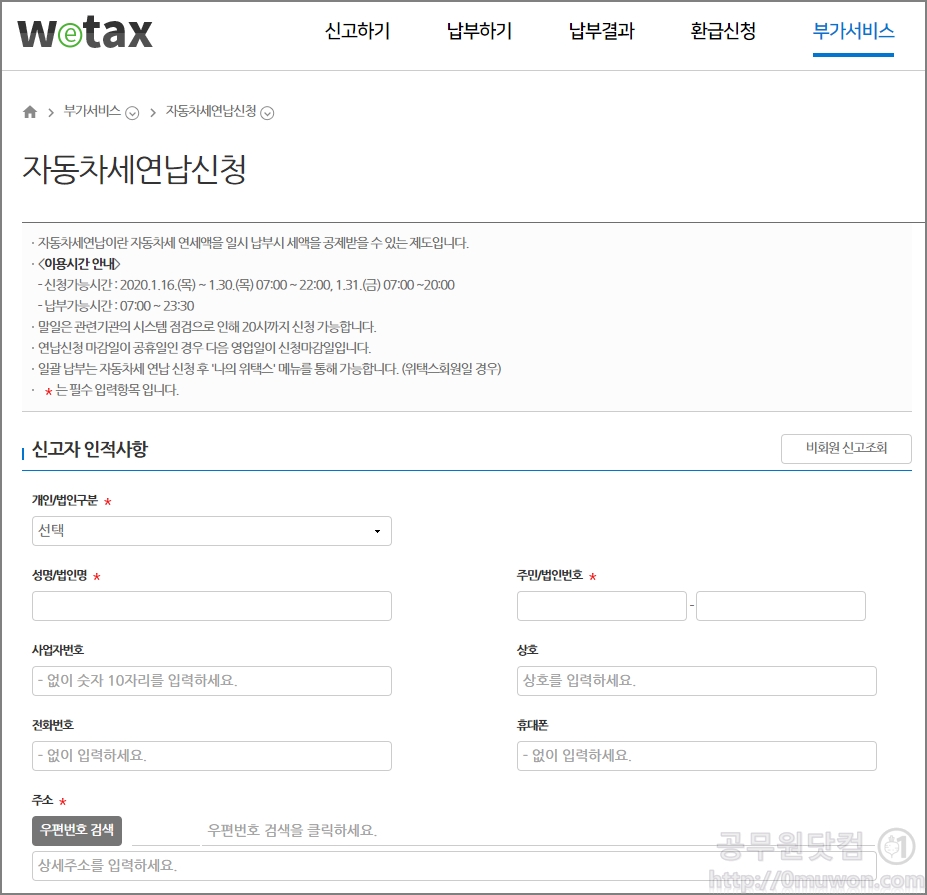
Task: Click the first 주민/법인번호 input box
Action: (601, 605)
